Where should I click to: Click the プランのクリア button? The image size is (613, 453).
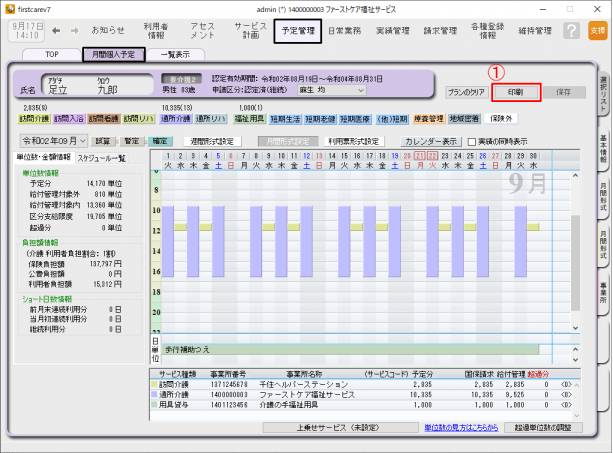tap(466, 91)
